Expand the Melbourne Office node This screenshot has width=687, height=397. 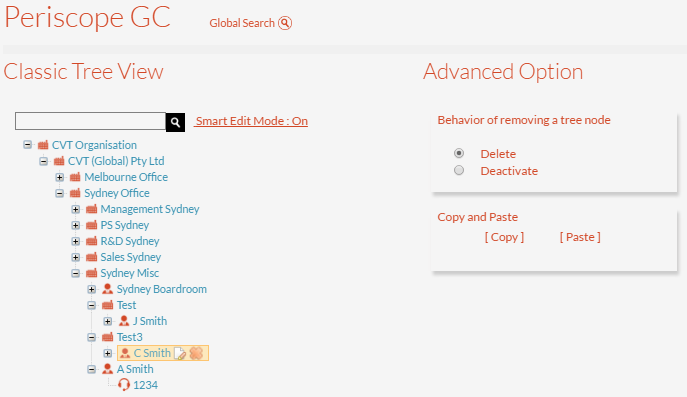60,177
